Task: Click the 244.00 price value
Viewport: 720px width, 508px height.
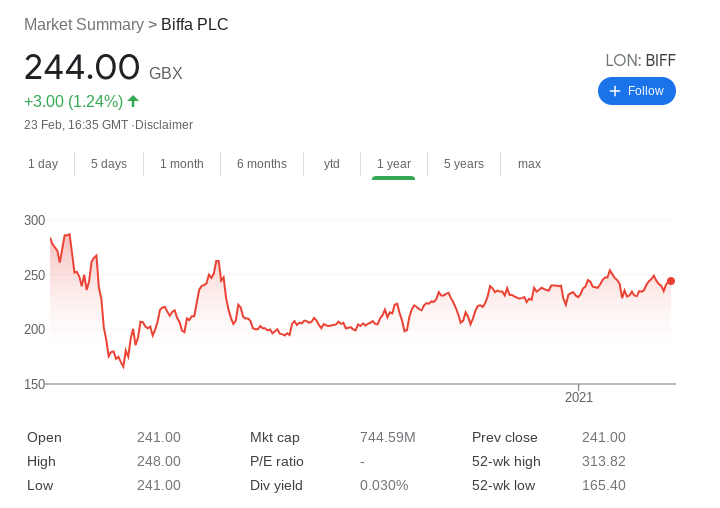Action: point(82,67)
